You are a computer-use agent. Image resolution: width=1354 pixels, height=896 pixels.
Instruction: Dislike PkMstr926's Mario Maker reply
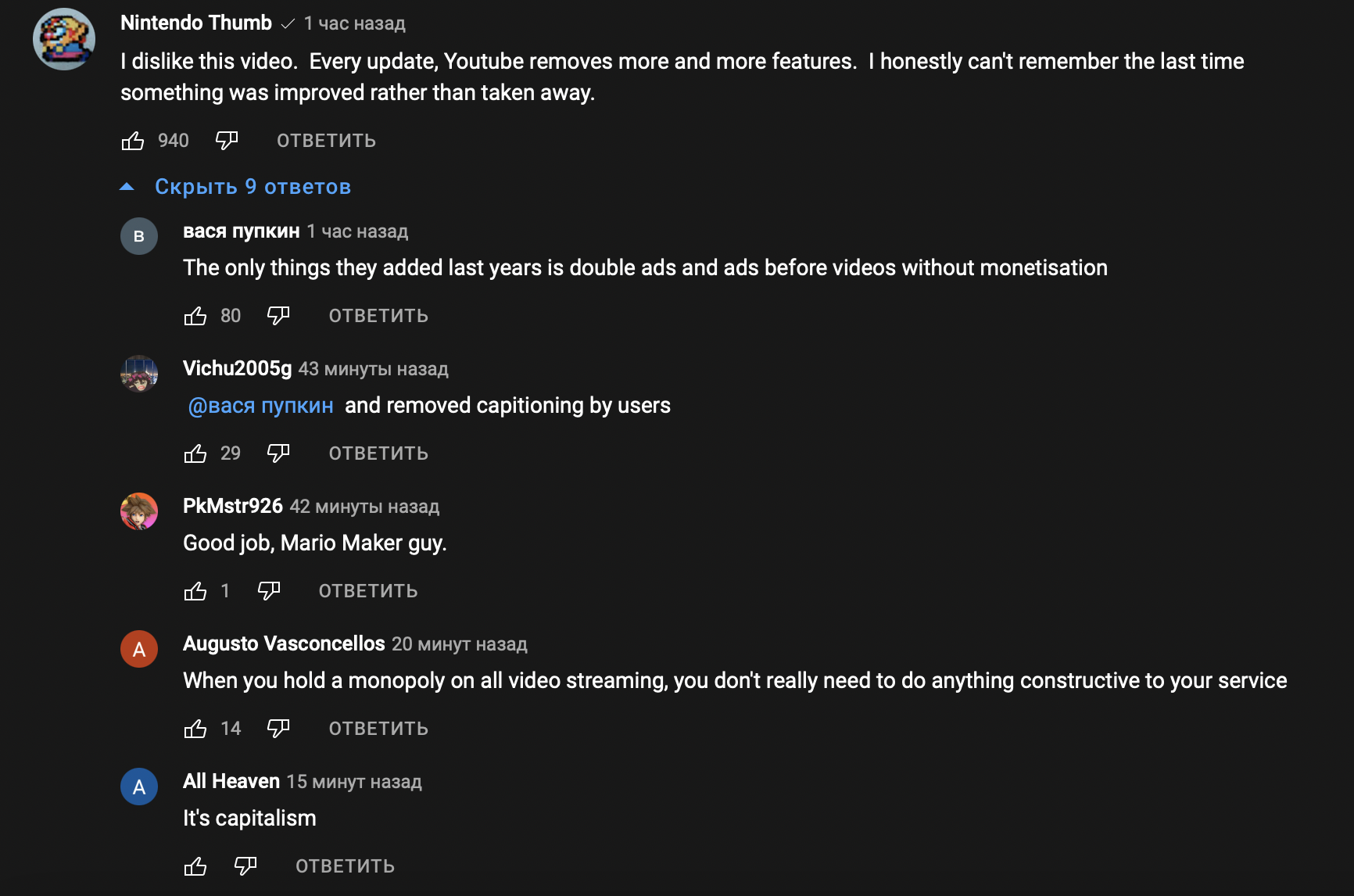pyautogui.click(x=269, y=591)
